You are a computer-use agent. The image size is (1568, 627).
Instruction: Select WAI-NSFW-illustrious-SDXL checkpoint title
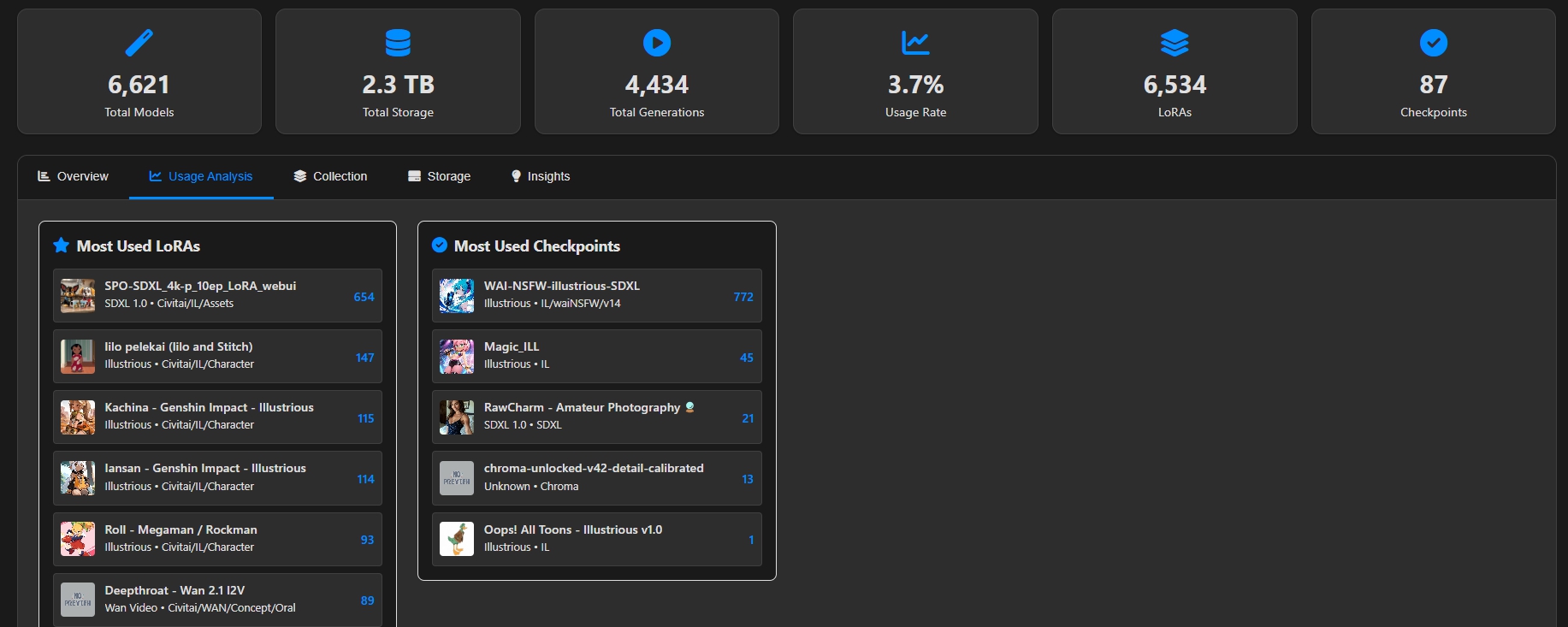pos(562,286)
